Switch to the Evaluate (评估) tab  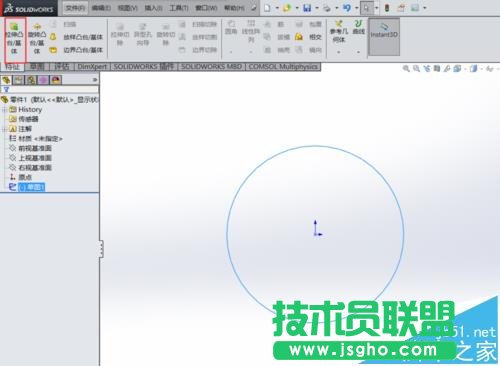click(62, 67)
